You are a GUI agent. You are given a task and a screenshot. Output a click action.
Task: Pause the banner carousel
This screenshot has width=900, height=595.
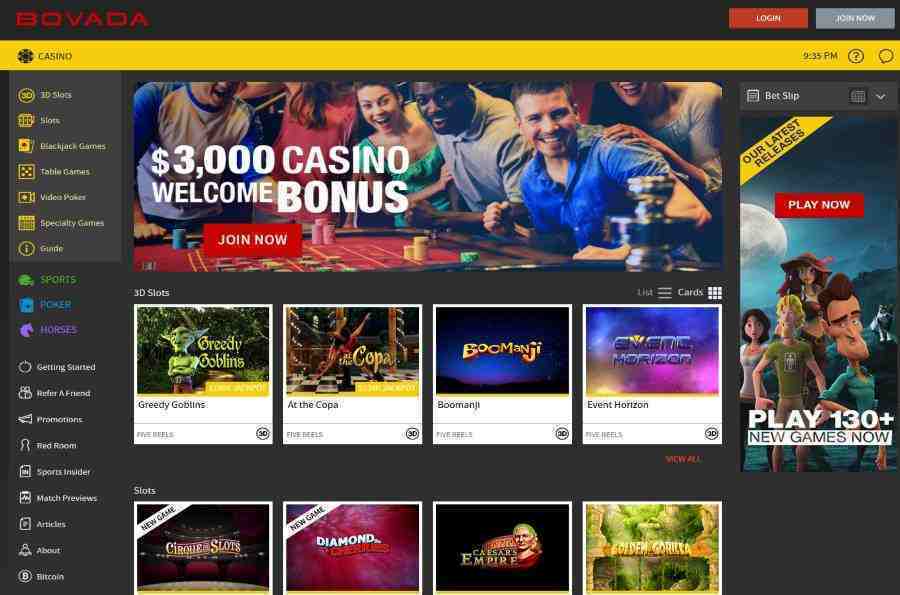click(149, 266)
